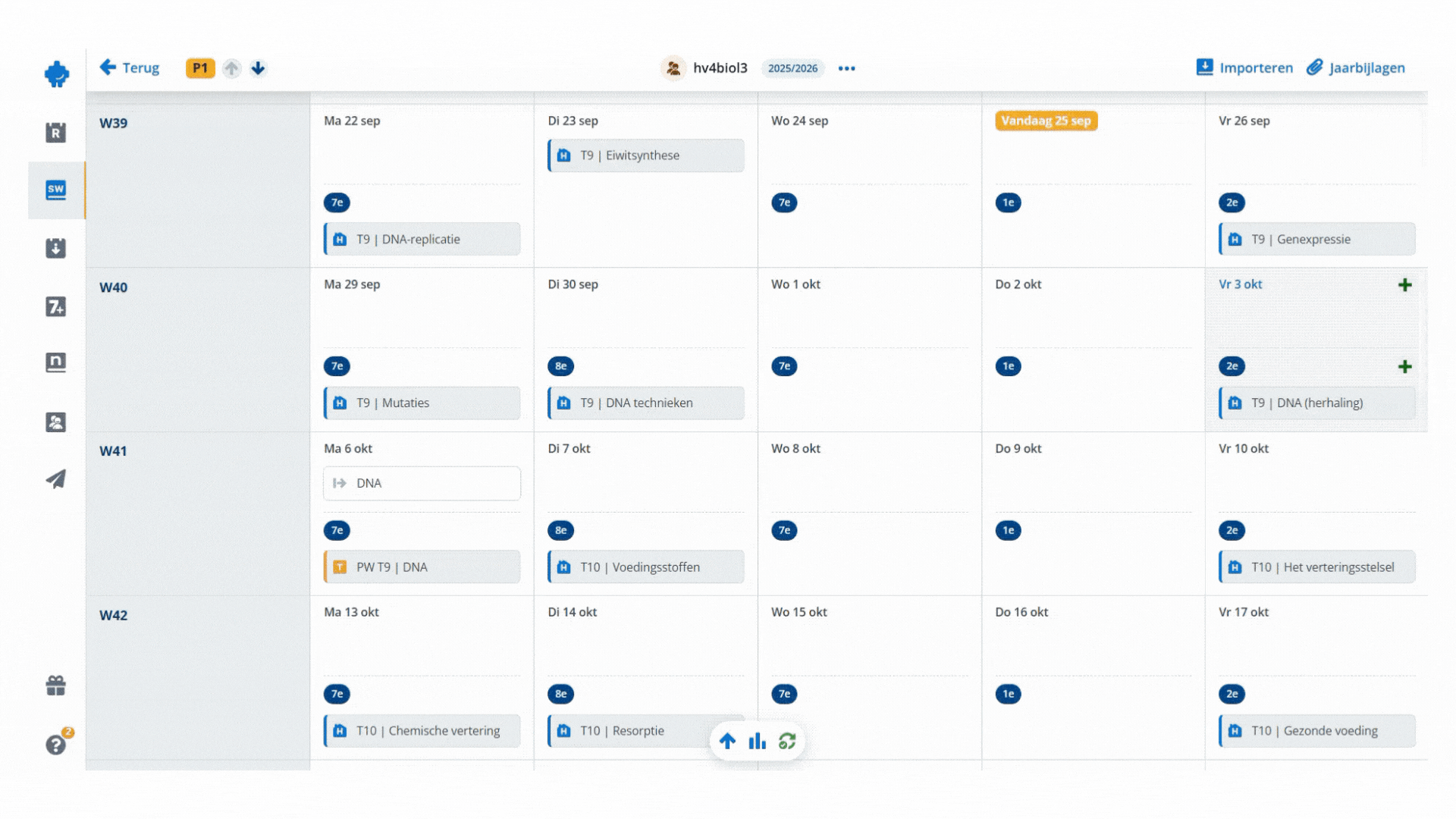The width and height of the screenshot is (1456, 819).
Task: Click the bar chart icon in floating toolbar
Action: (757, 741)
